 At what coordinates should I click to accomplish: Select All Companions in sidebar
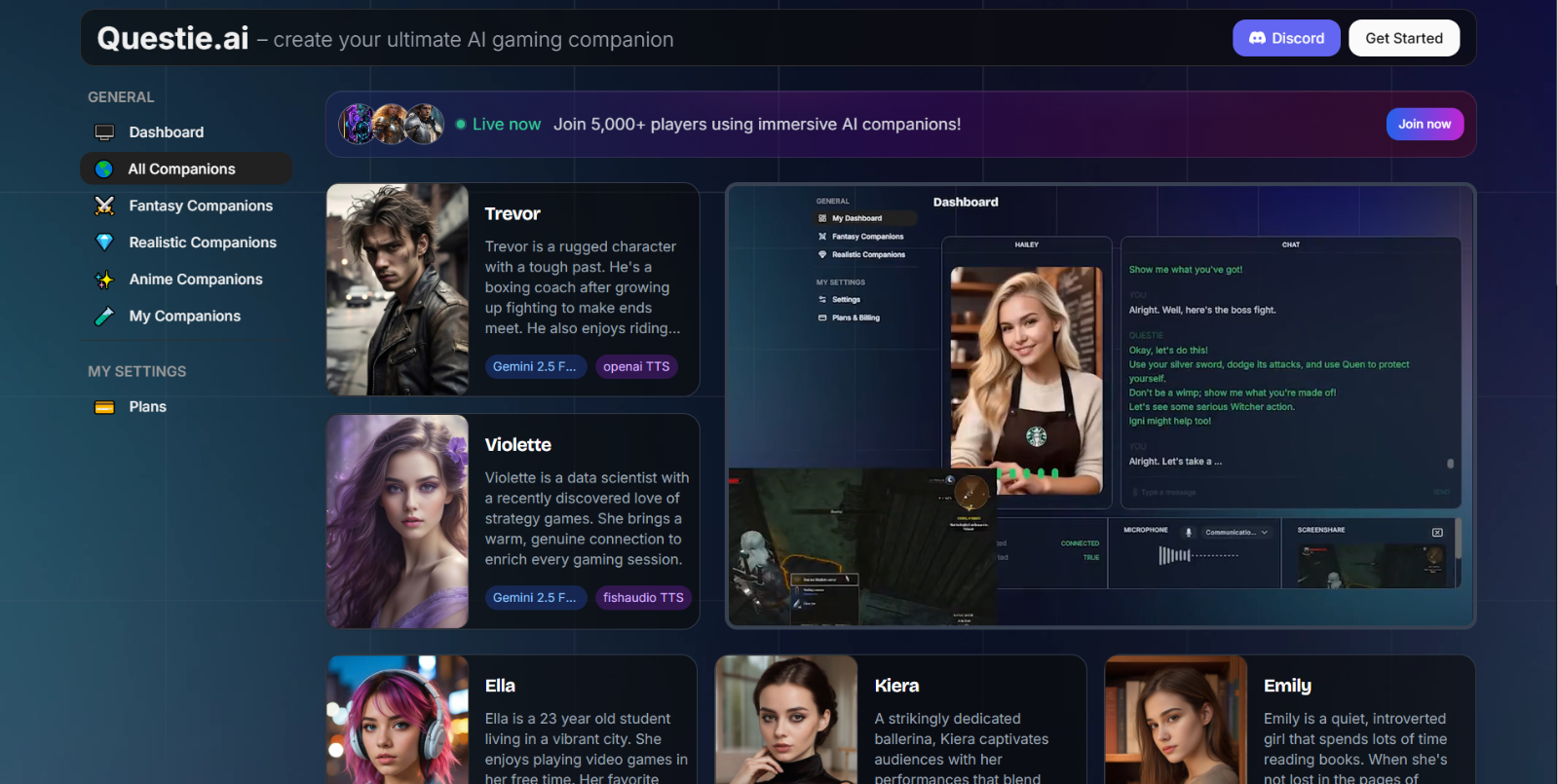click(185, 168)
